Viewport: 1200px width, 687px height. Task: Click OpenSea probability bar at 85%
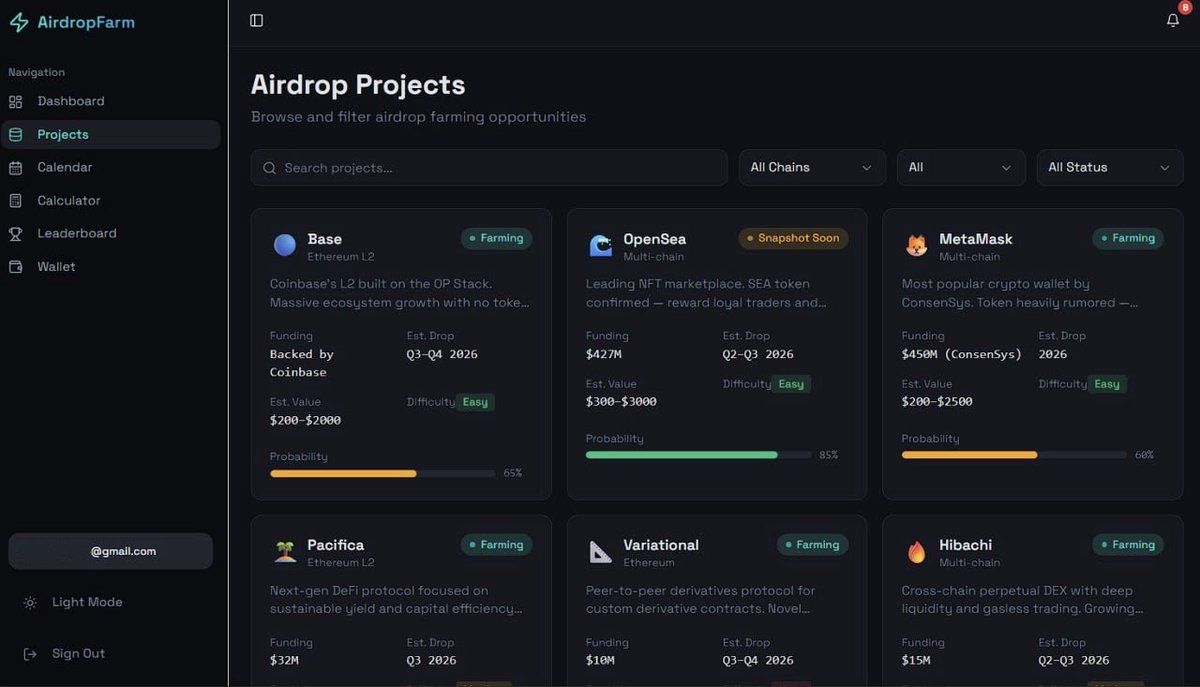[x=699, y=455]
